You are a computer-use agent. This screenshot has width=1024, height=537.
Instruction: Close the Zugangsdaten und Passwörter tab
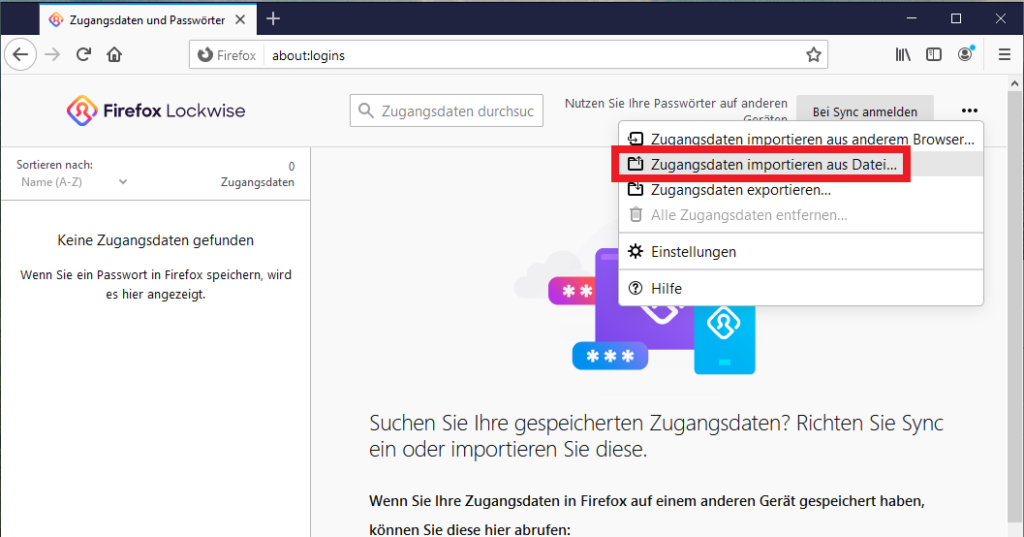point(240,20)
